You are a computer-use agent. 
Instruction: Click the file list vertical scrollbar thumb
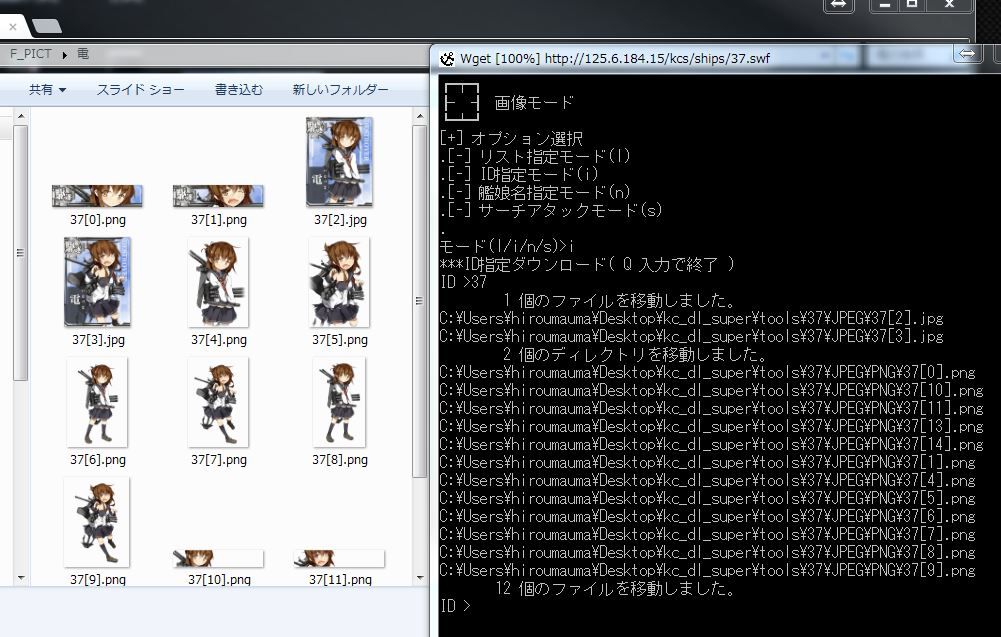[x=419, y=301]
